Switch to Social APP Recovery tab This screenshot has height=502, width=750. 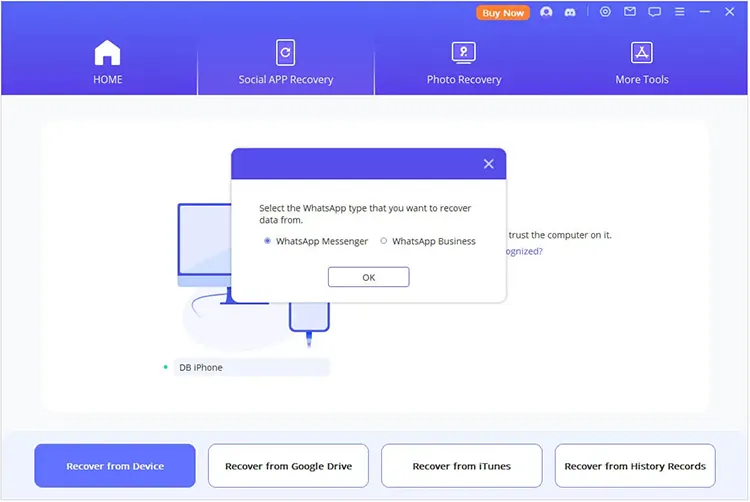pos(286,63)
